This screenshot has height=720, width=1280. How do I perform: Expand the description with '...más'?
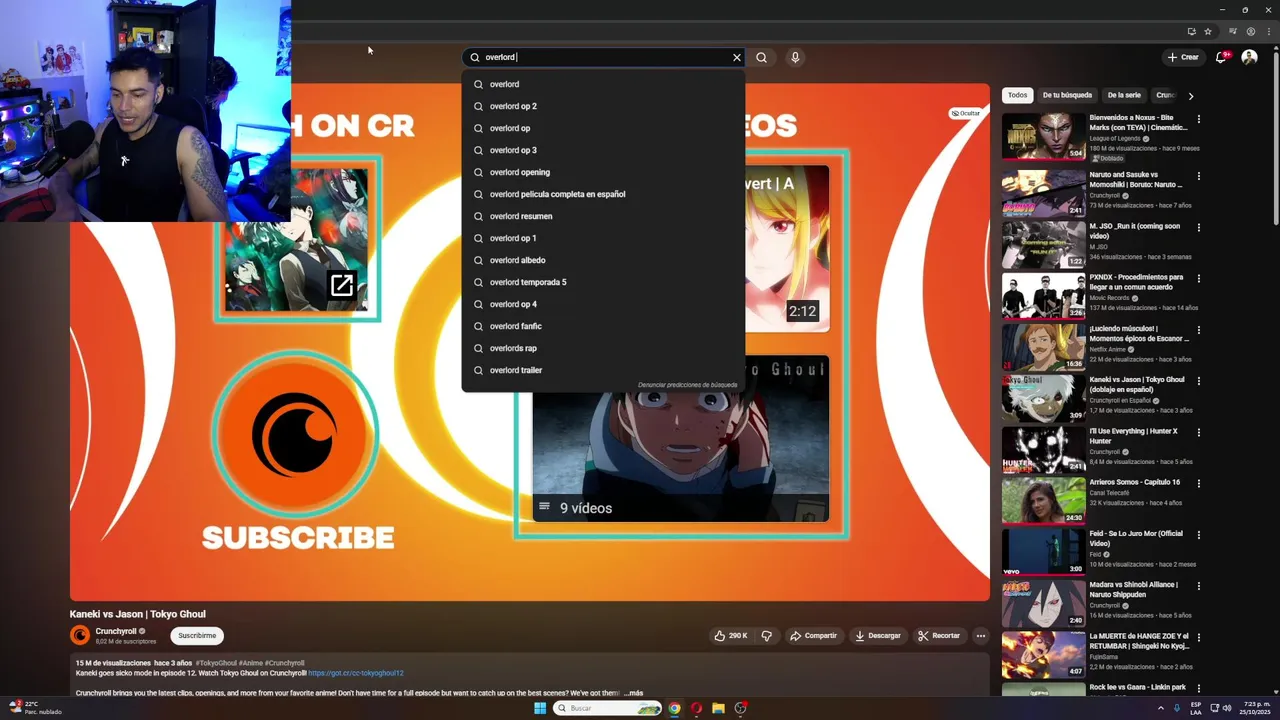[x=634, y=693]
